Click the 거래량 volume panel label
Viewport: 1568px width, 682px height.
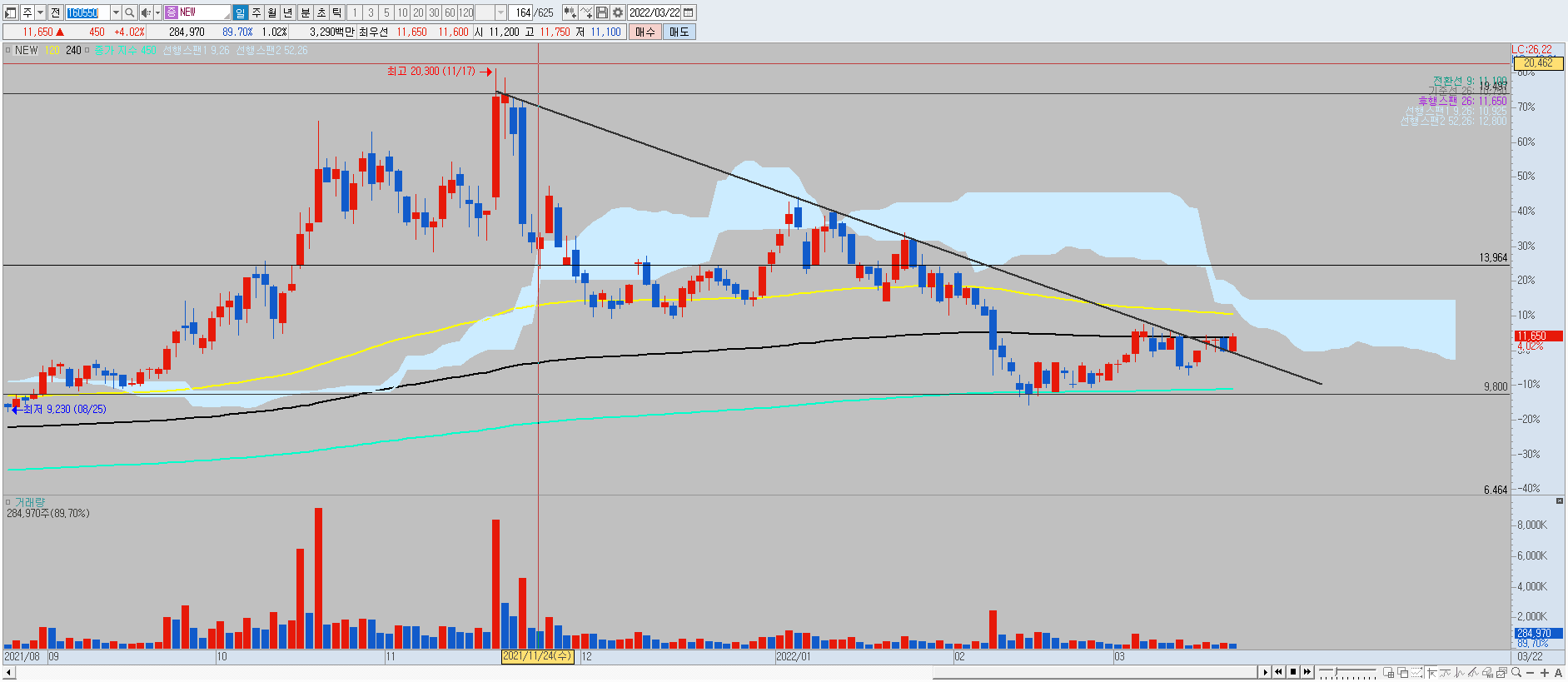point(30,502)
